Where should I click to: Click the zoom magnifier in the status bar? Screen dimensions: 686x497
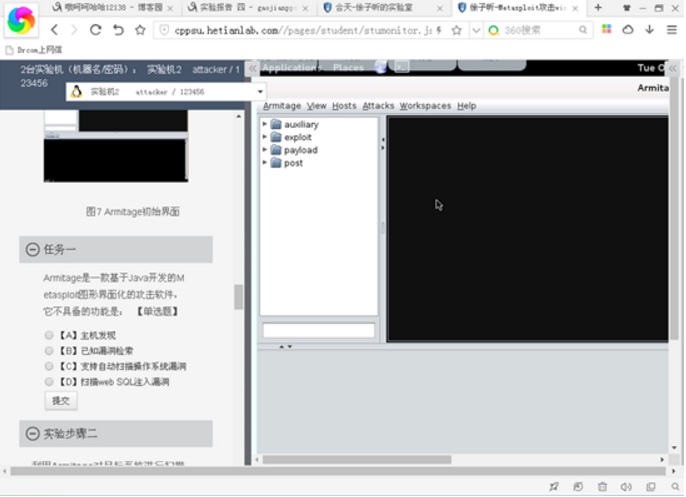point(675,486)
